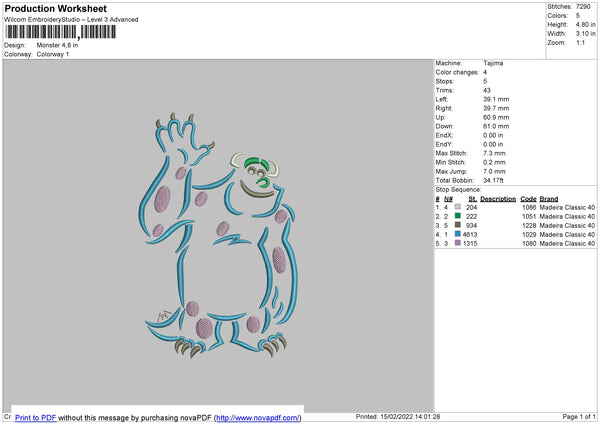
Task: Click the barcode below the worksheet title
Action: pyautogui.click(x=60, y=33)
